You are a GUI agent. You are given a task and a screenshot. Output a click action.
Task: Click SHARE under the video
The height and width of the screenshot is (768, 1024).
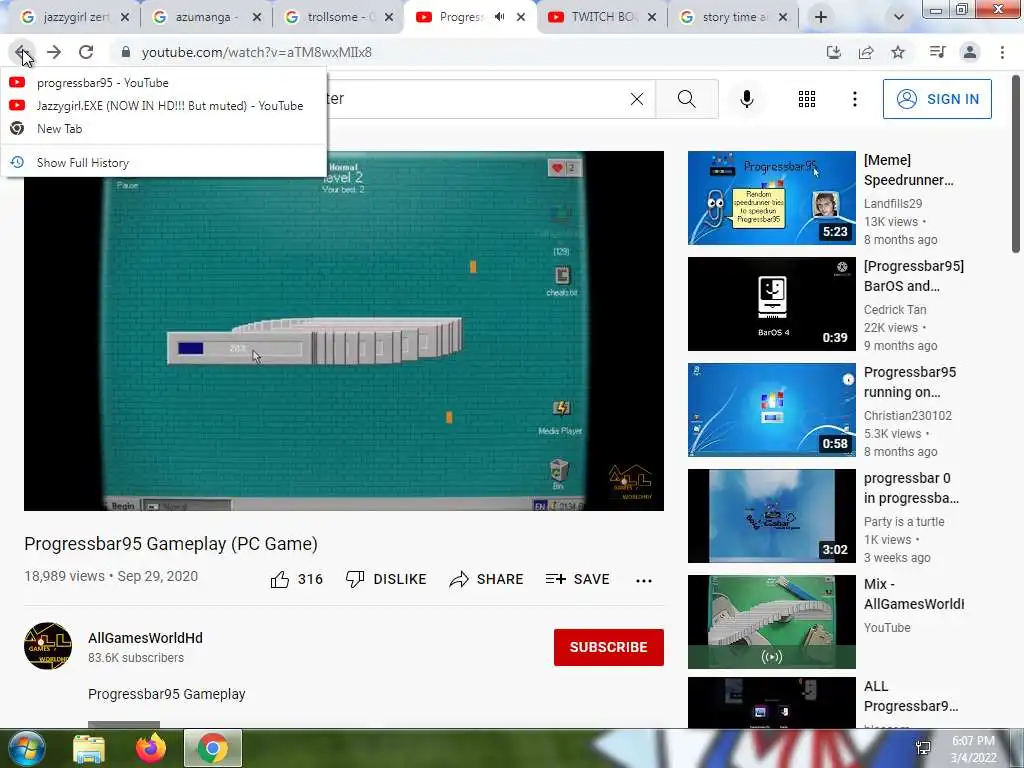pos(487,579)
